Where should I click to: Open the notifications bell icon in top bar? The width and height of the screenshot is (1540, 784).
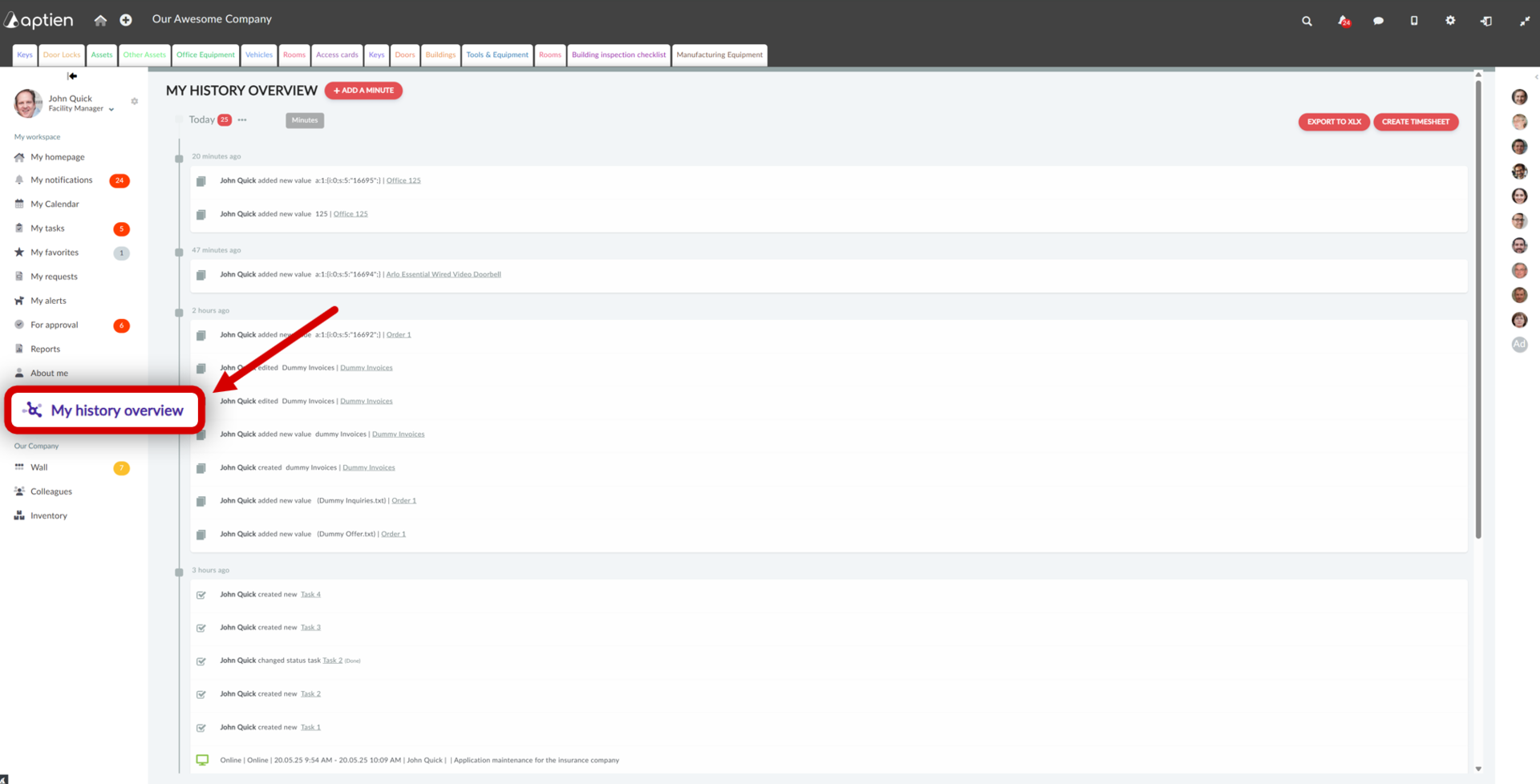pos(1343,21)
